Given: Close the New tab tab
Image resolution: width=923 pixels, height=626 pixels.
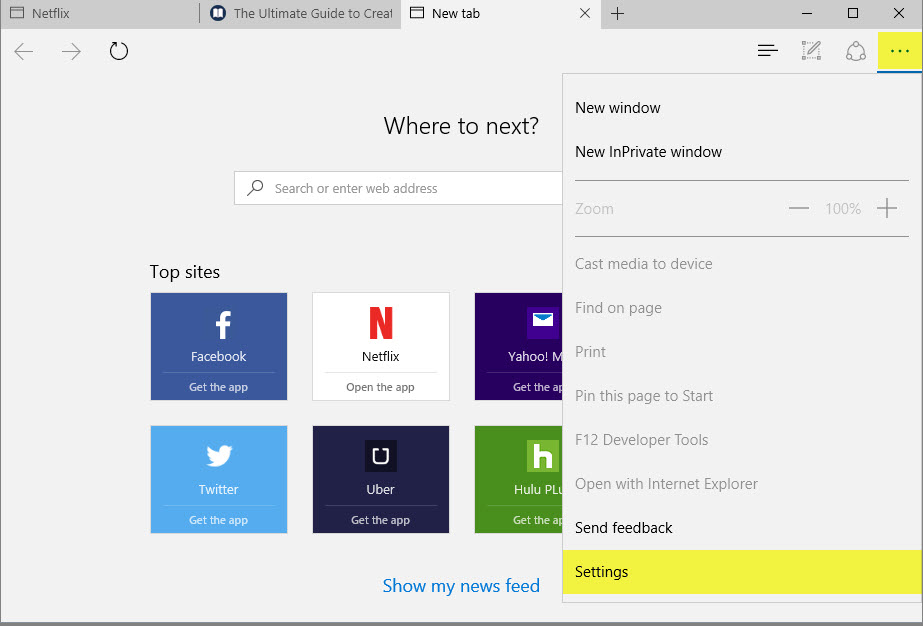Looking at the screenshot, I should click(x=585, y=13).
